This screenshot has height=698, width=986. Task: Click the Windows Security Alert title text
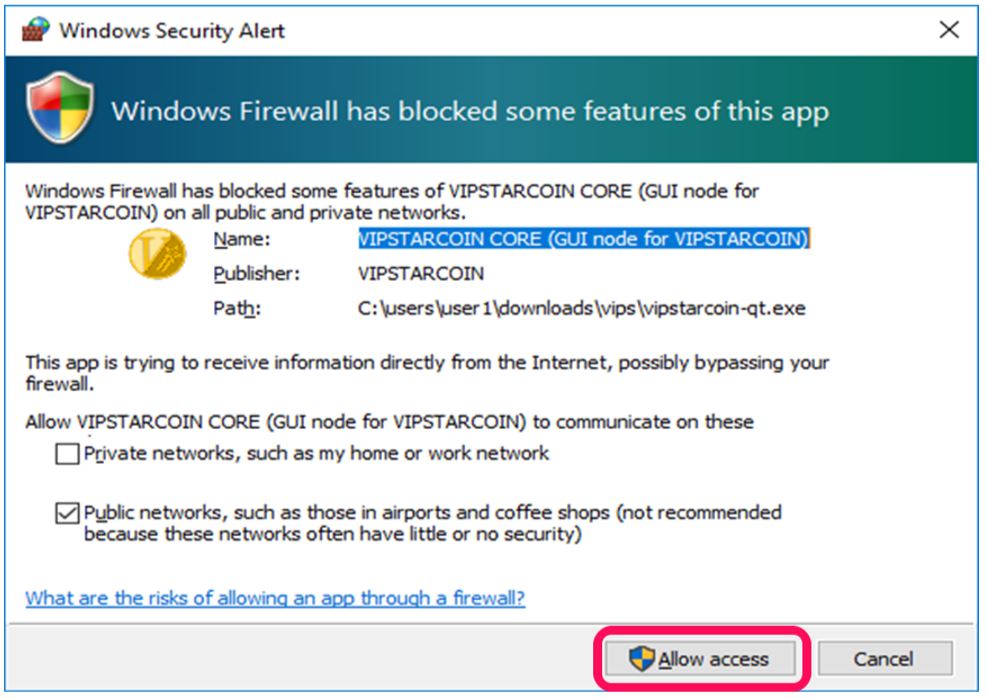172,30
